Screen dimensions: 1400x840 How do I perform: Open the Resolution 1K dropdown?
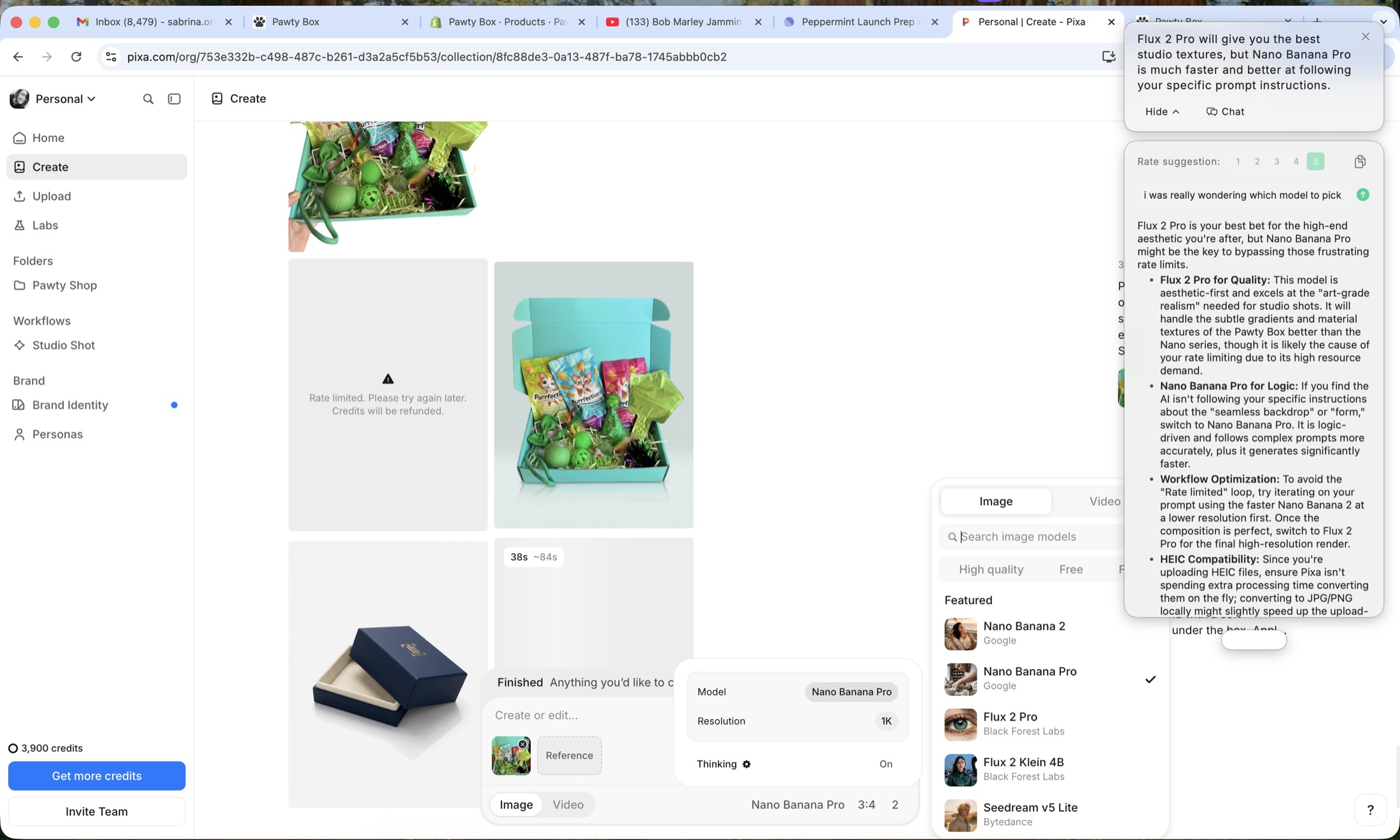pos(886,721)
